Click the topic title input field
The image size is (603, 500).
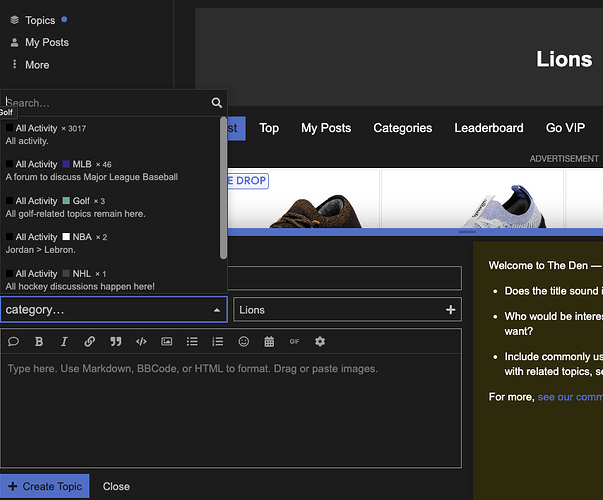[x=345, y=278]
